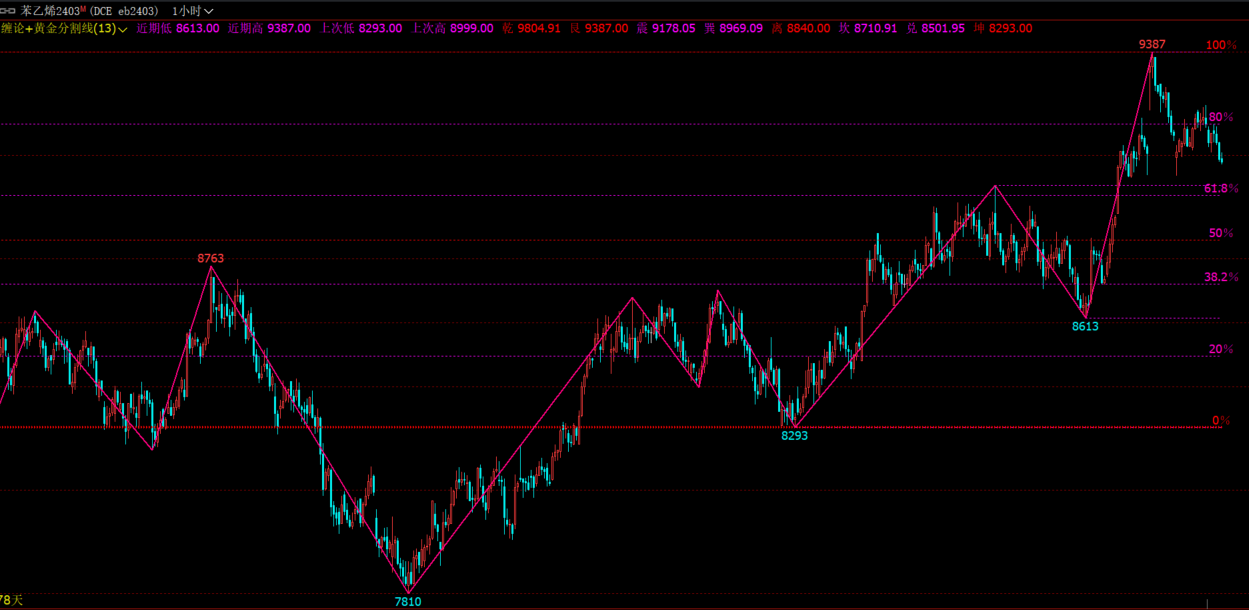This screenshot has width=1249, height=610.
Task: Click the 艮 9387.00 indicator value
Action: click(x=599, y=28)
